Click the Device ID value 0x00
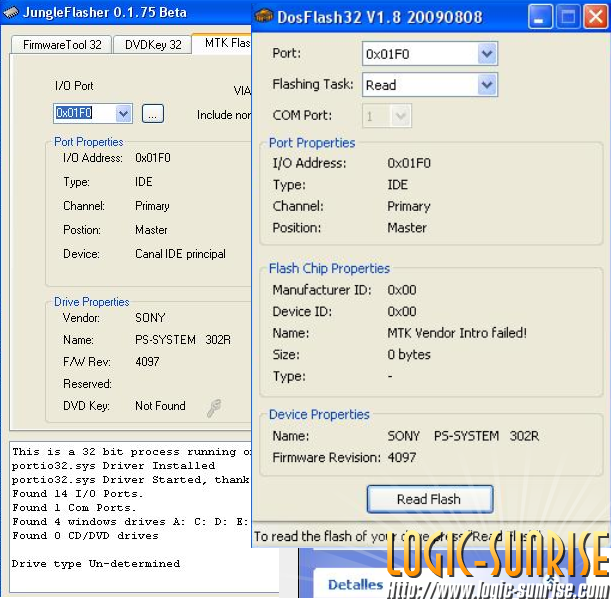 pyautogui.click(x=402, y=311)
